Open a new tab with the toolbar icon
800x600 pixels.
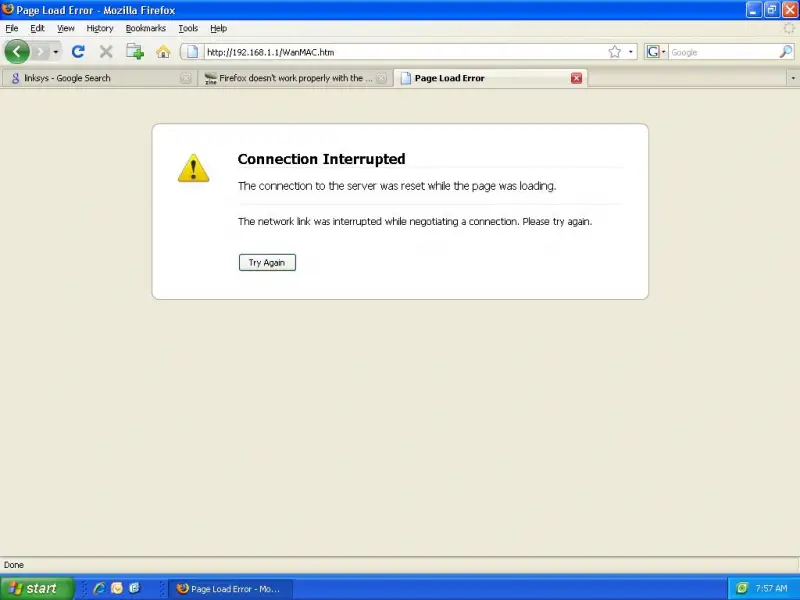pyautogui.click(x=135, y=51)
